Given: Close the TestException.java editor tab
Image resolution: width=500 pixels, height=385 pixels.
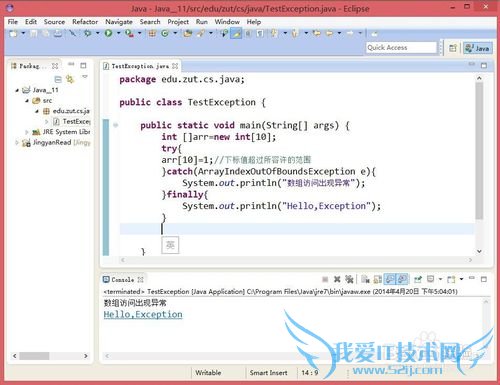Looking at the screenshot, I should coord(175,66).
